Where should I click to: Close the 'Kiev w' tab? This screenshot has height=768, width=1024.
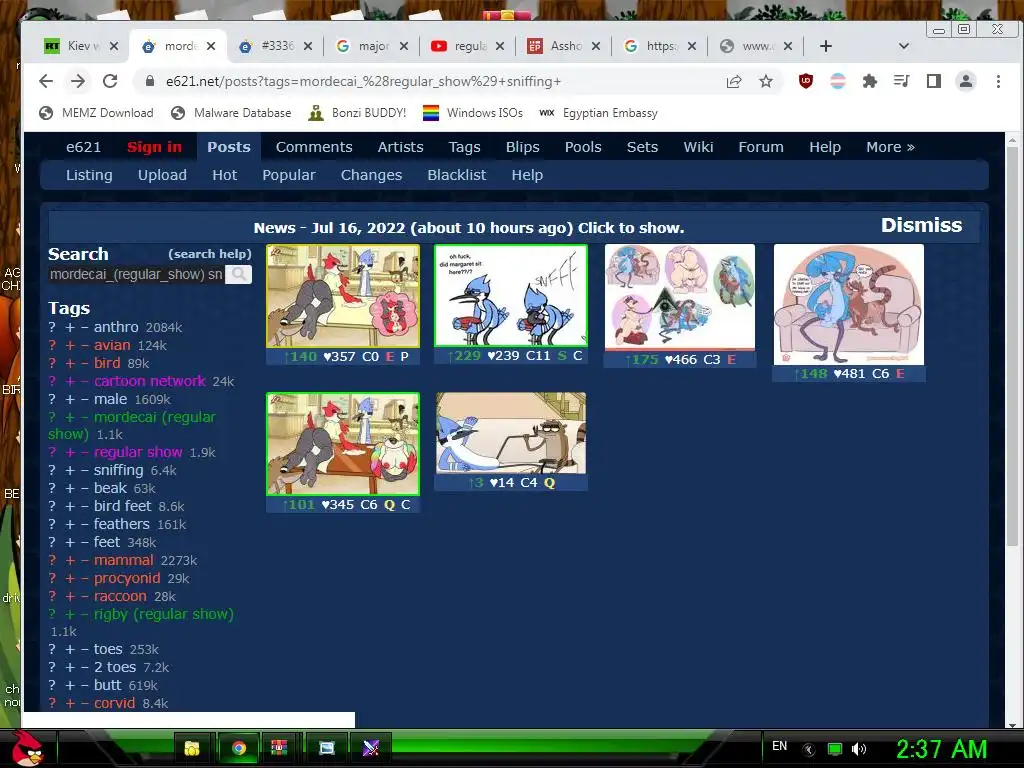(x=114, y=46)
